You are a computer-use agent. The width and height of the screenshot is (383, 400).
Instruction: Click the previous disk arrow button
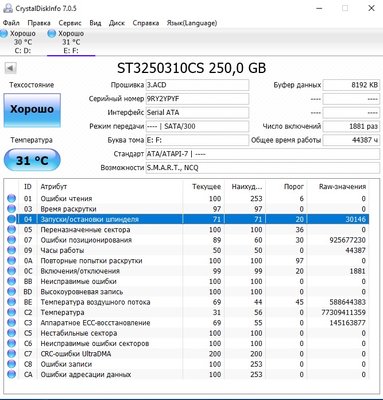[10, 68]
